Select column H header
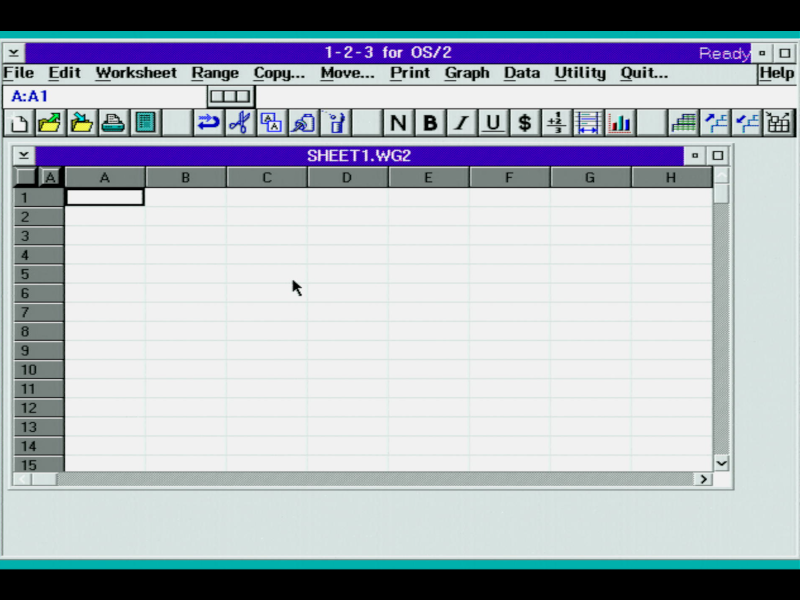 click(671, 178)
